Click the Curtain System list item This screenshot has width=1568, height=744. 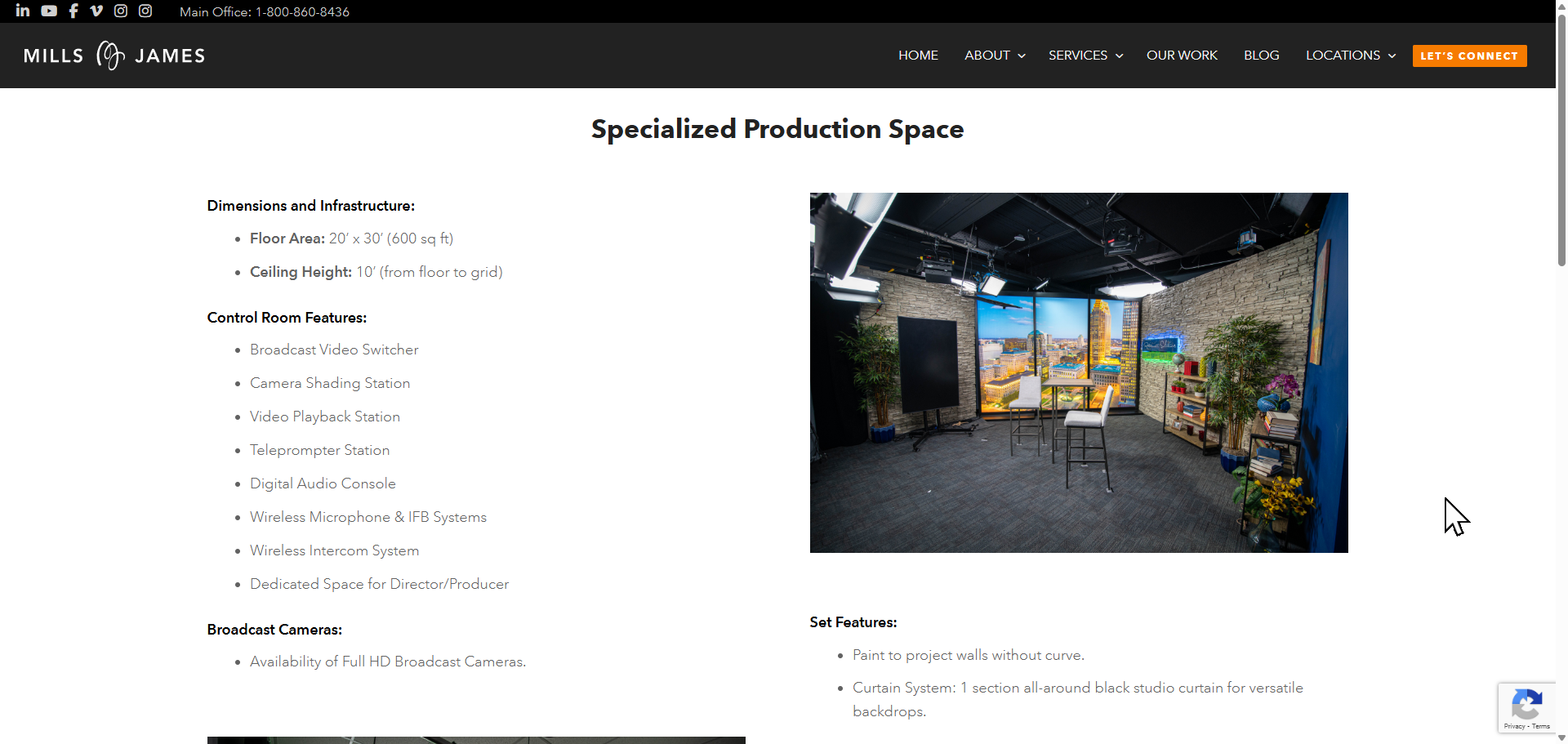(1078, 699)
